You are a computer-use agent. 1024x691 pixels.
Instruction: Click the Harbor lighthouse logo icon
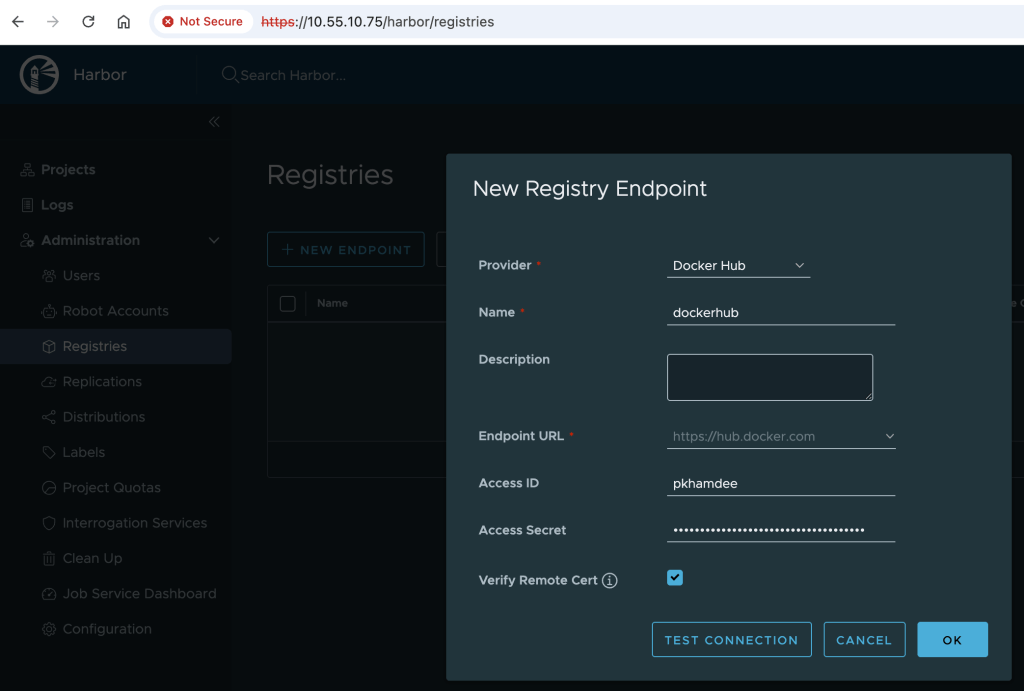point(39,75)
